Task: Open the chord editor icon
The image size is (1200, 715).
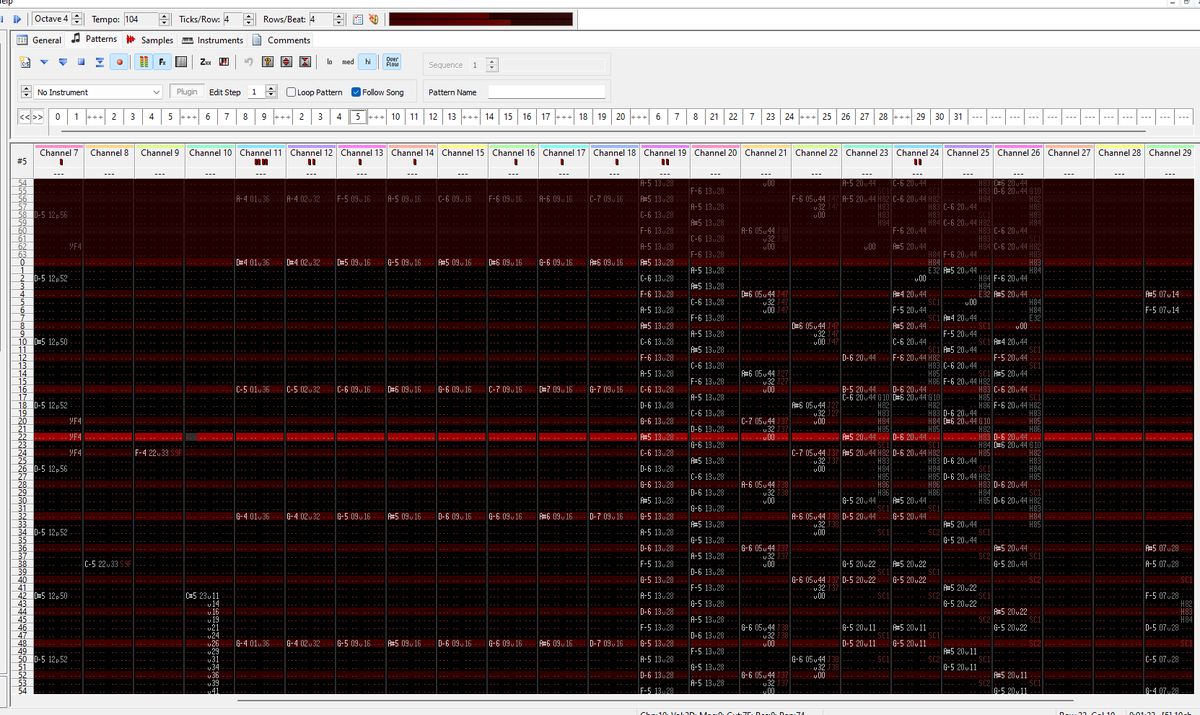Action: pos(224,62)
